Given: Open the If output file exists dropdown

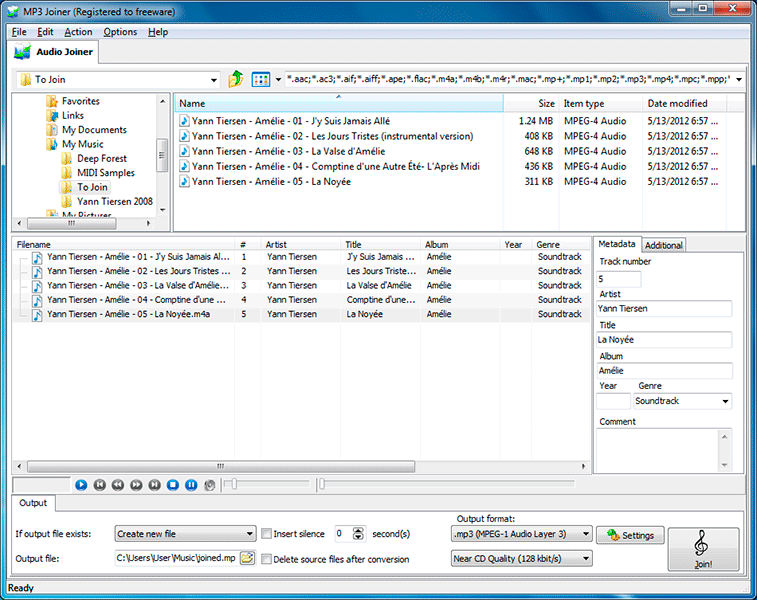Looking at the screenshot, I should pos(185,534).
